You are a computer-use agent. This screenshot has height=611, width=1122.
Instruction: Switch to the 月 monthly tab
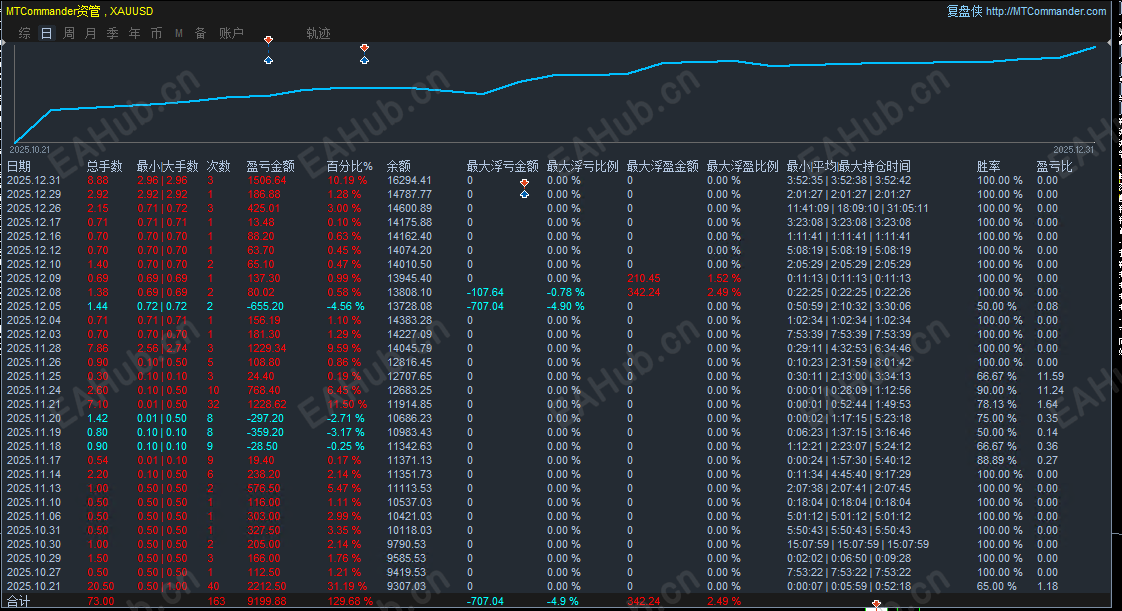coord(91,33)
